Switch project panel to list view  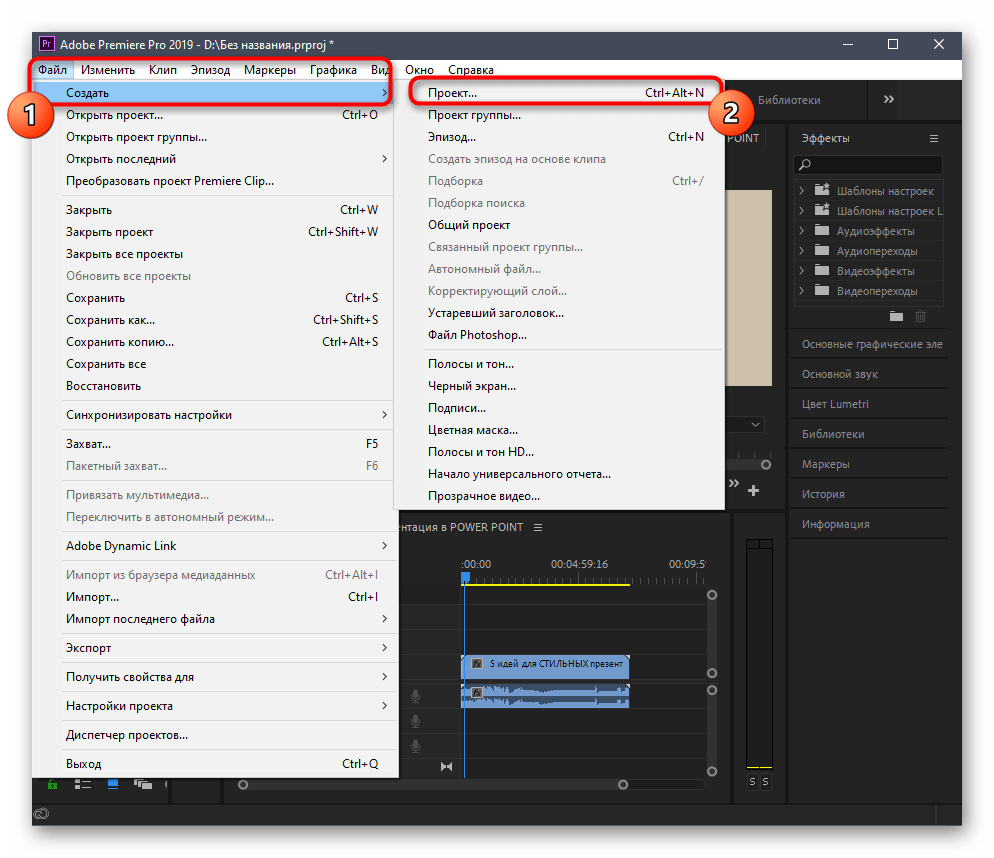coord(82,785)
